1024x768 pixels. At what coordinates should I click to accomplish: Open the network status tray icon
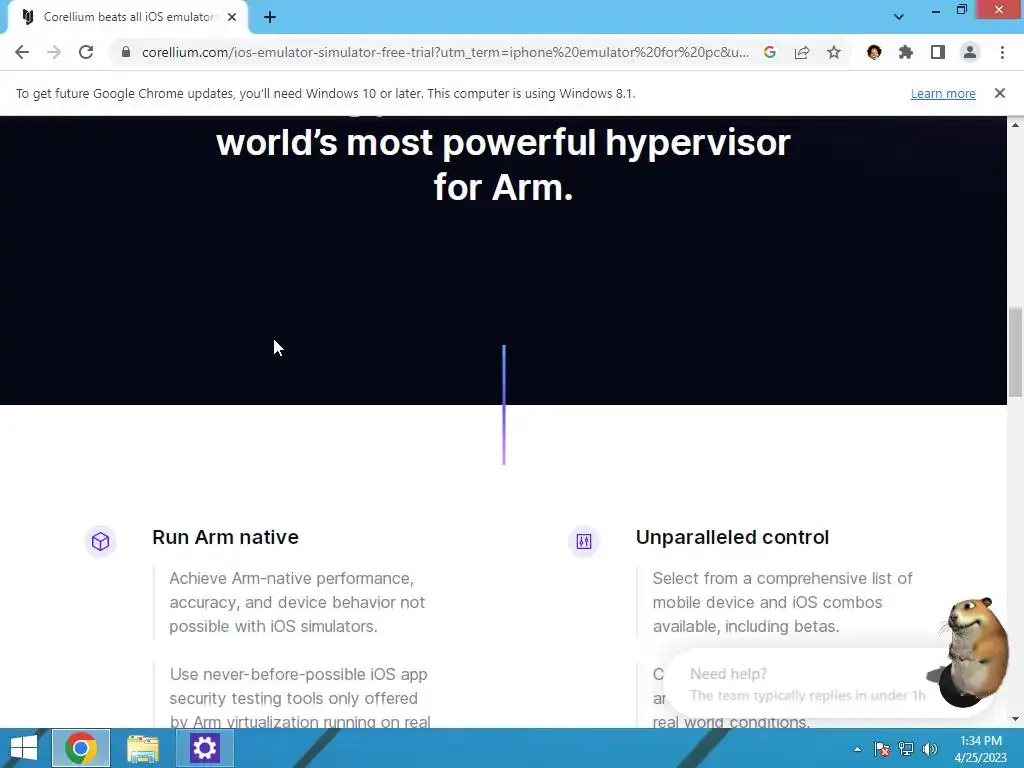[906, 749]
